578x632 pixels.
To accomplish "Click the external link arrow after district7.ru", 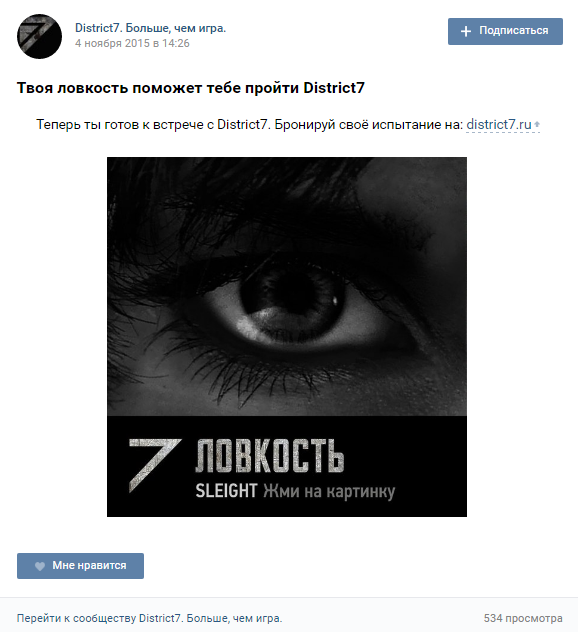I will 536,125.
